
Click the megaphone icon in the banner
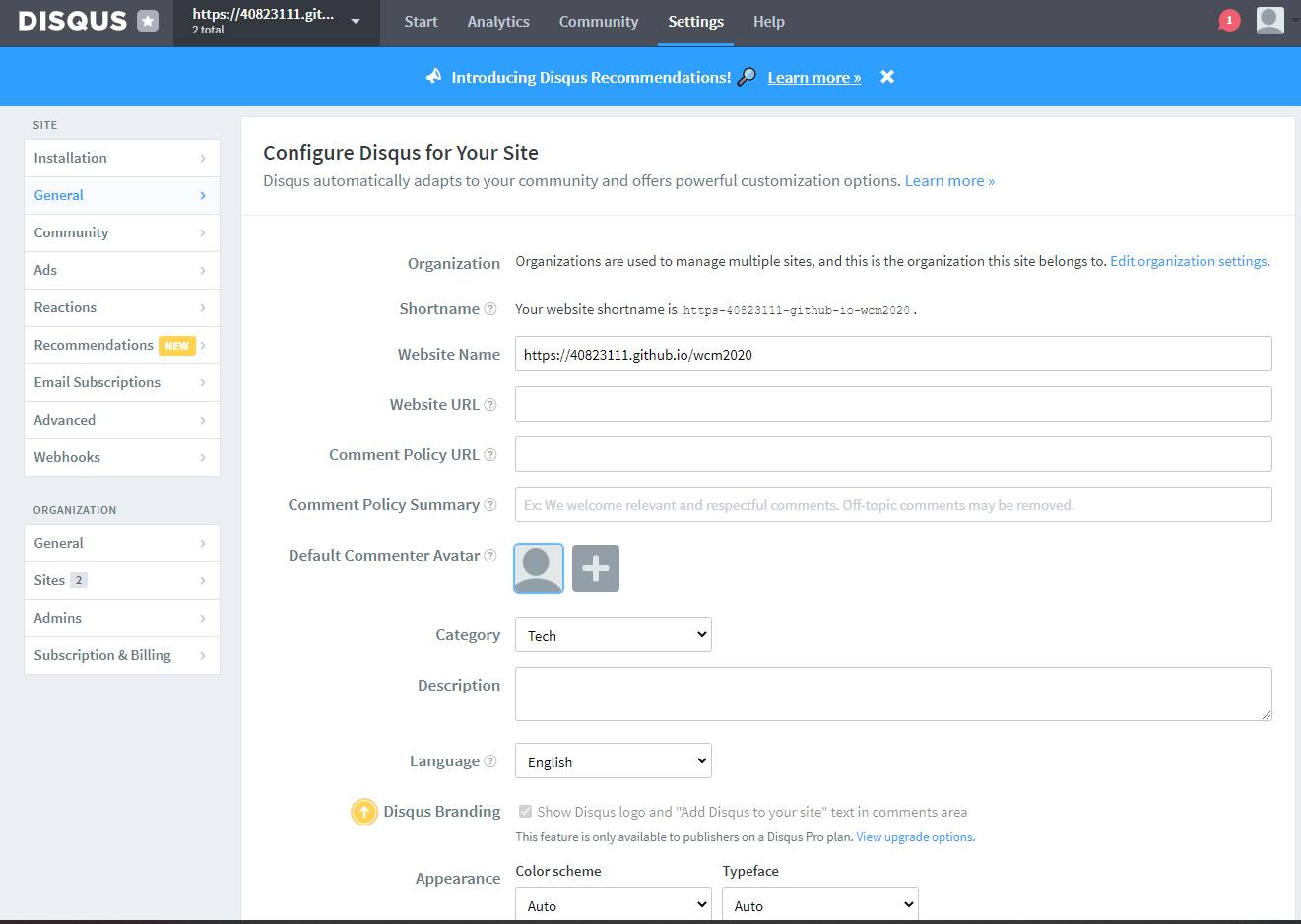[433, 76]
